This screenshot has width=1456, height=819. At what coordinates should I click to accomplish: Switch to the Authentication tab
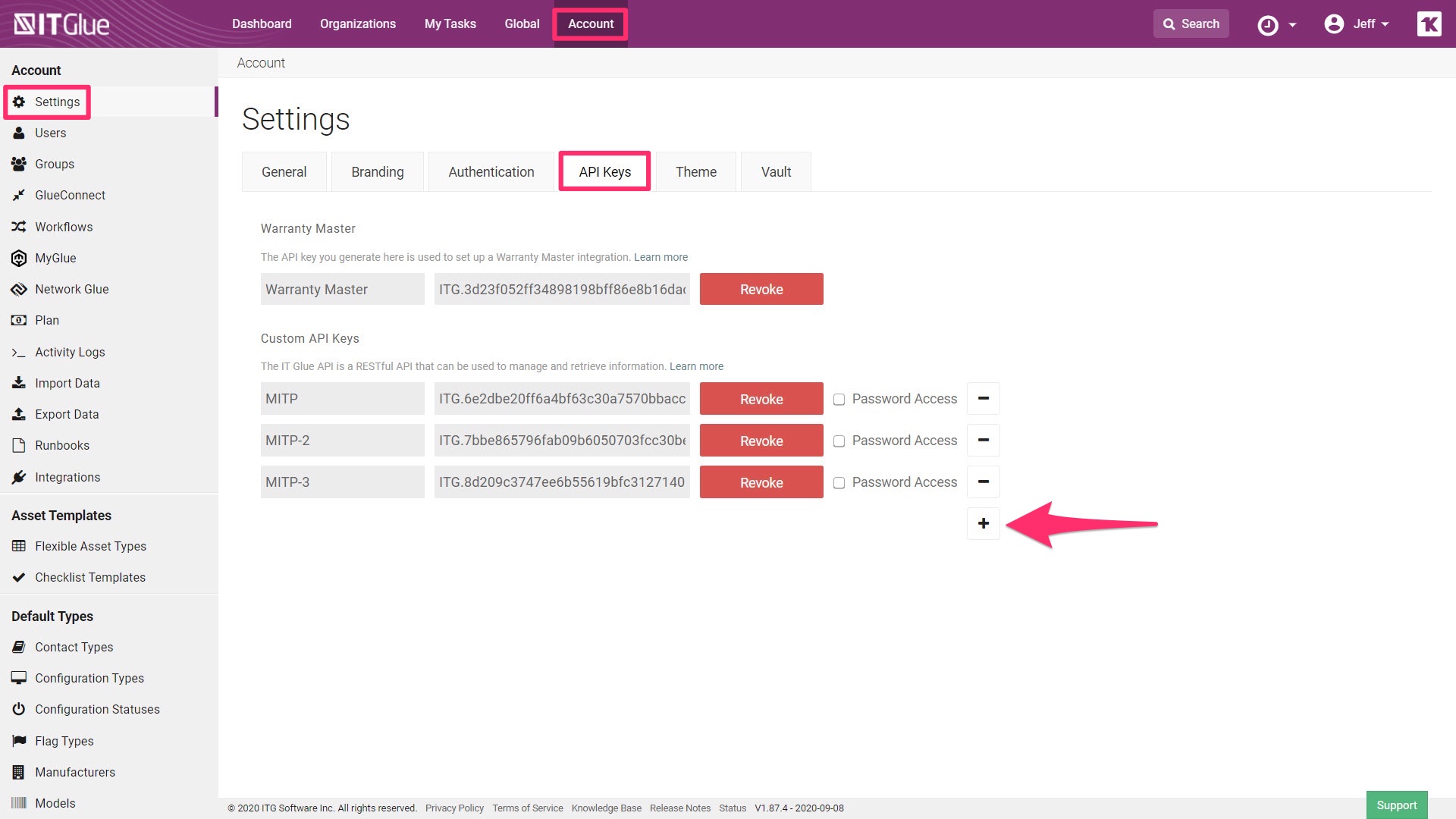(491, 172)
